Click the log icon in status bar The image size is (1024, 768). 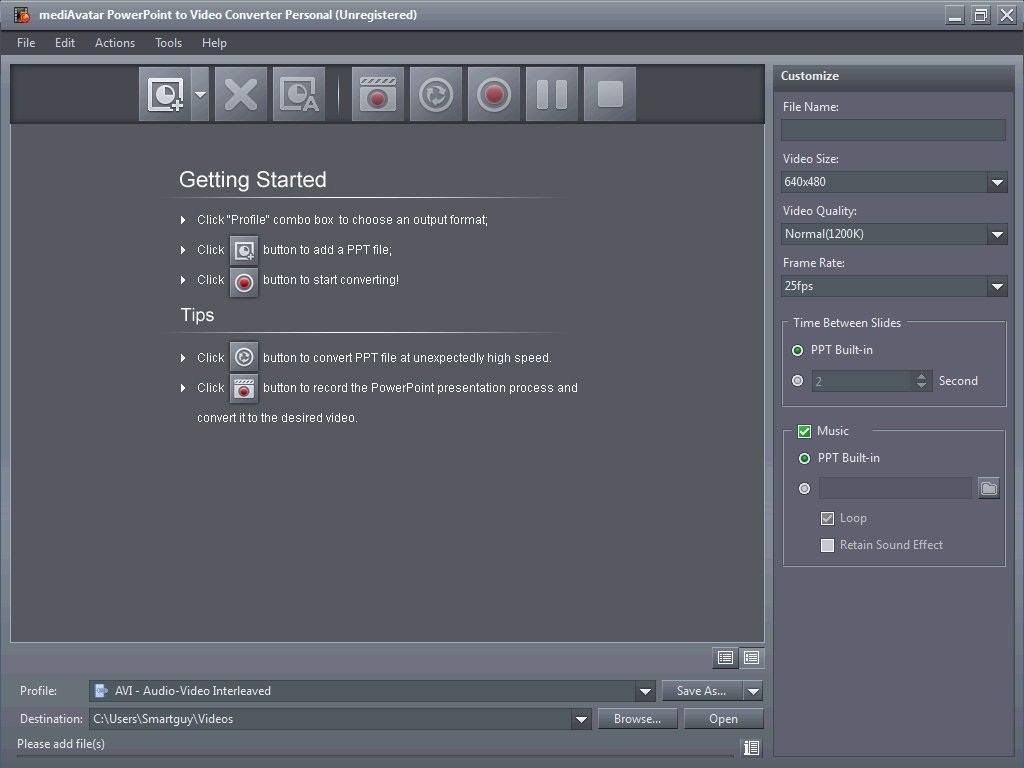752,747
